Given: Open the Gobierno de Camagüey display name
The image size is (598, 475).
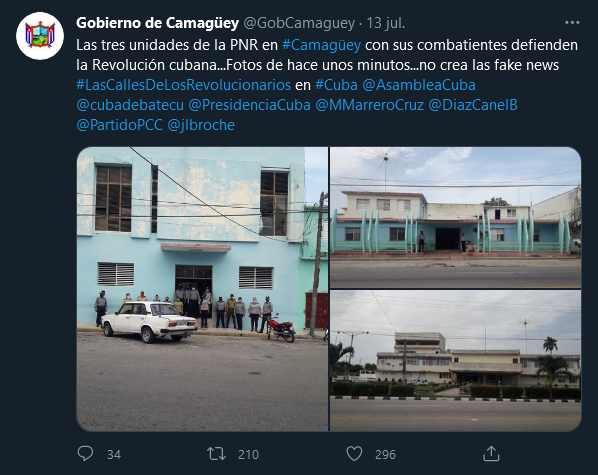Looking at the screenshot, I should pyautogui.click(x=158, y=23).
